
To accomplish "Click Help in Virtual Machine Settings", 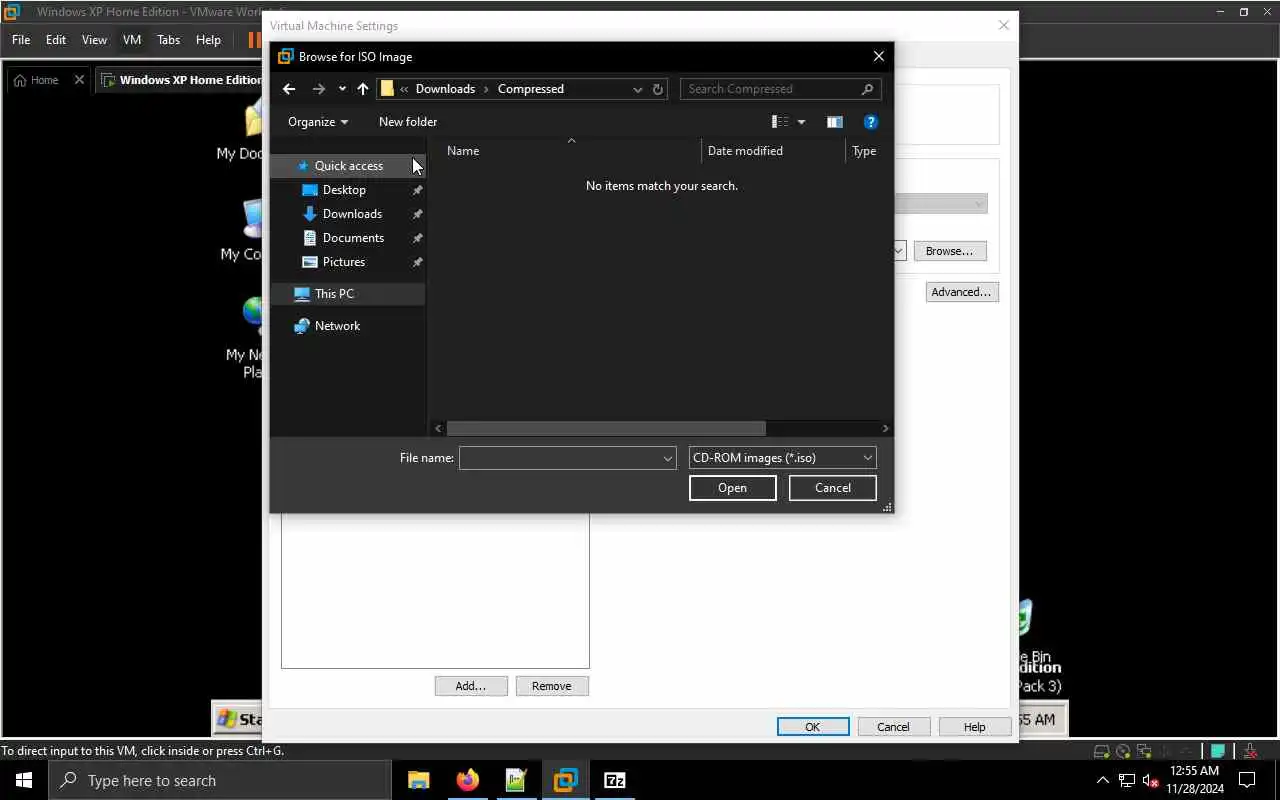I will click(x=975, y=727).
